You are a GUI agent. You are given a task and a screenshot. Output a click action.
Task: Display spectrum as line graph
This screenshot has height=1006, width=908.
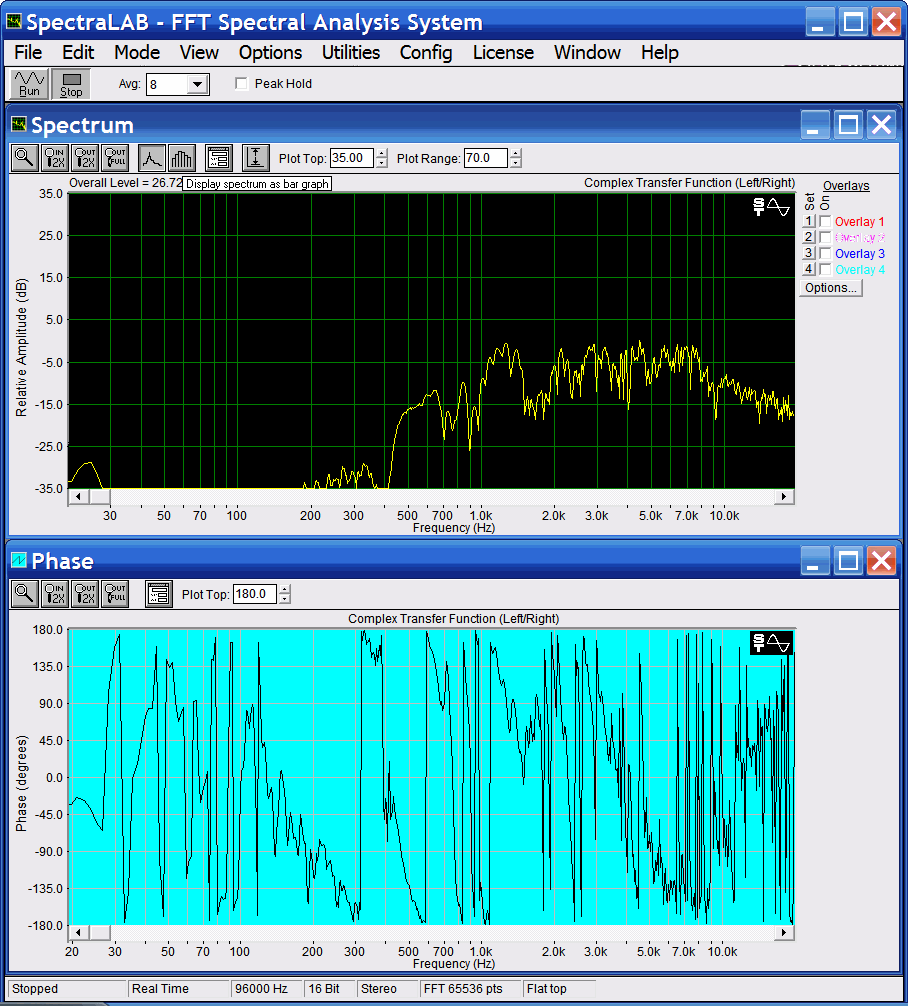151,158
